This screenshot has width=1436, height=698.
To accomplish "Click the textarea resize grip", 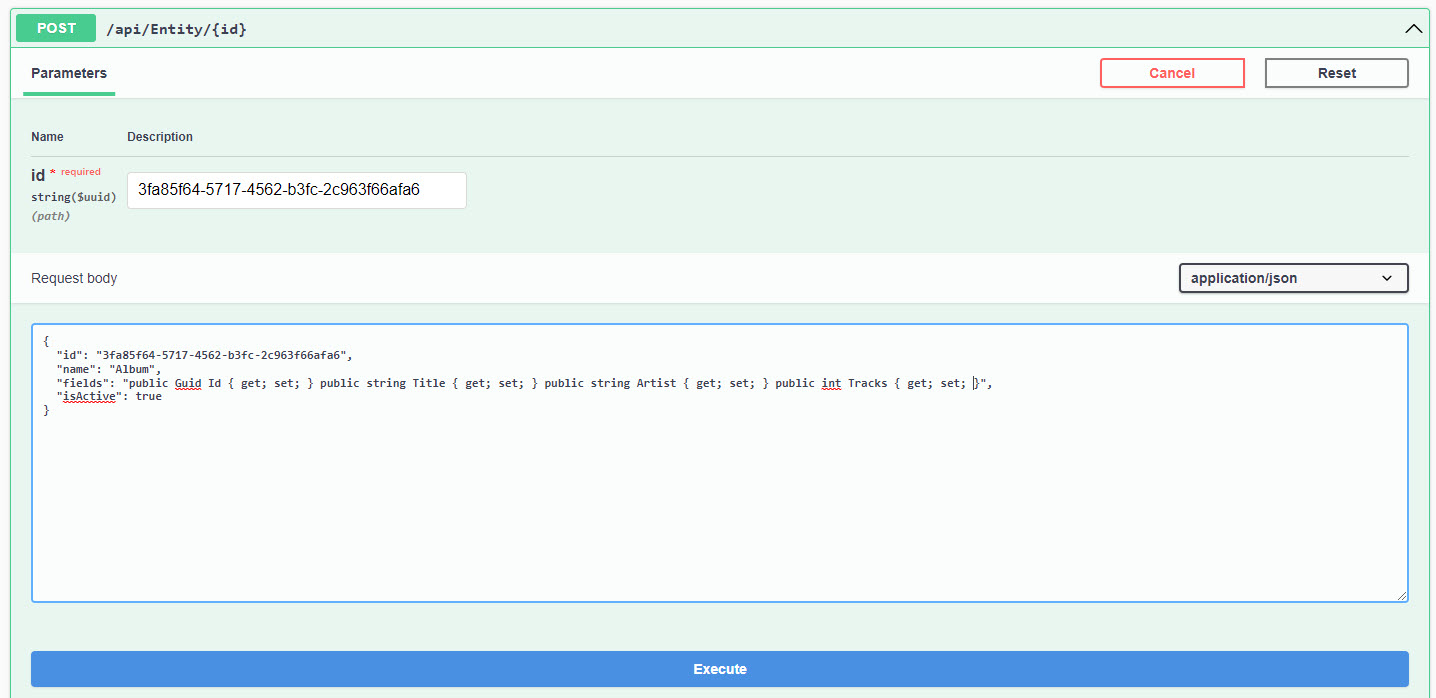I will (1403, 595).
